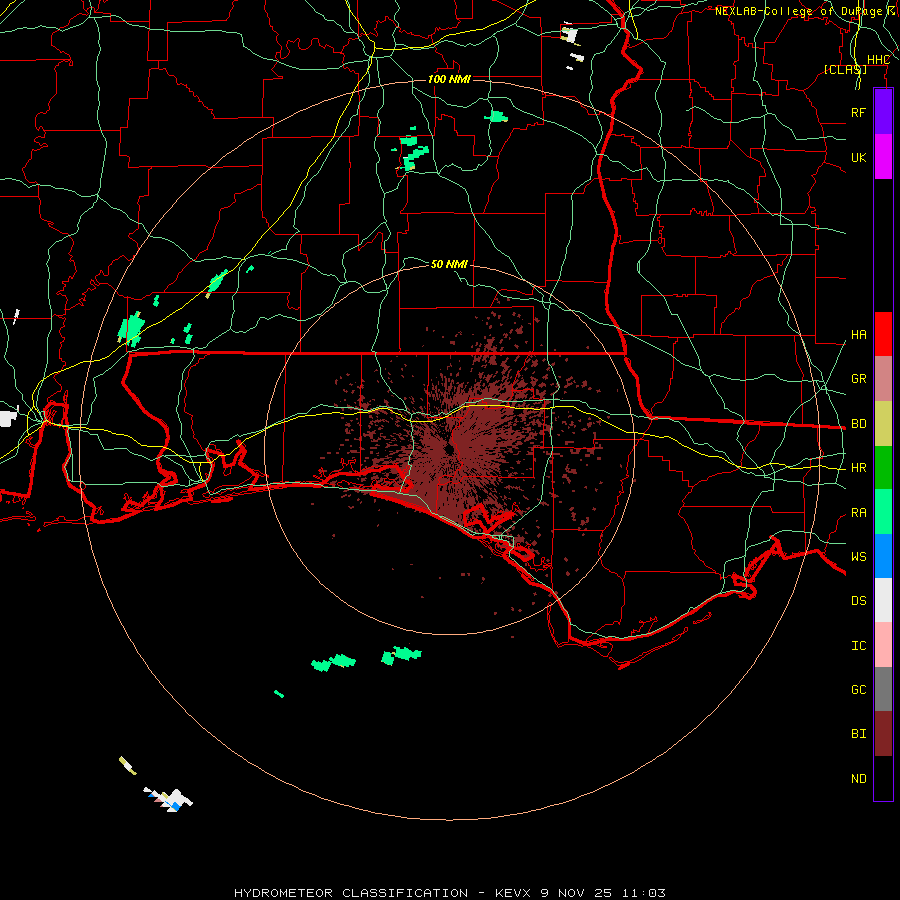The width and height of the screenshot is (900, 900).
Task: Choose the "IC" legend label
Action: point(858,646)
